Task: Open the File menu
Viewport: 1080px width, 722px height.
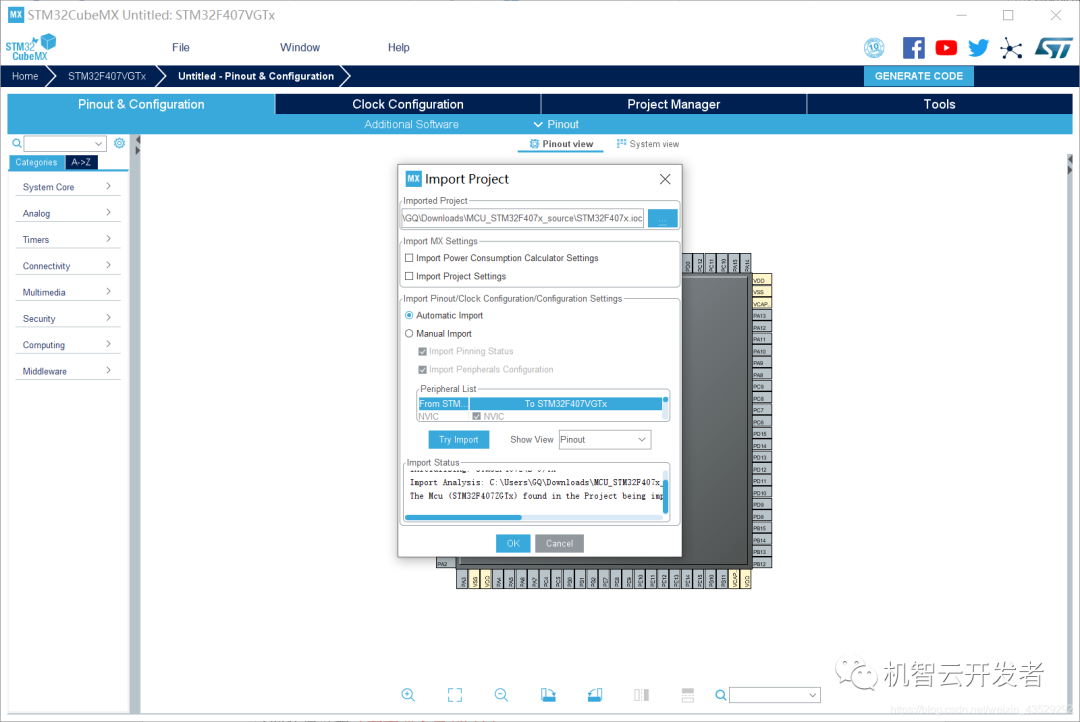Action: point(180,48)
